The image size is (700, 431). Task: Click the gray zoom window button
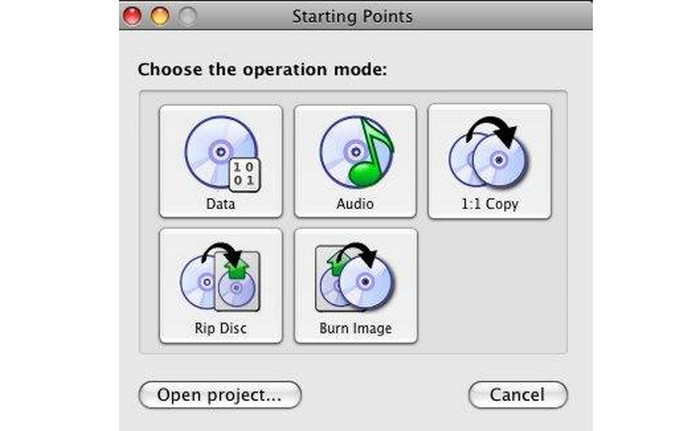pyautogui.click(x=188, y=16)
